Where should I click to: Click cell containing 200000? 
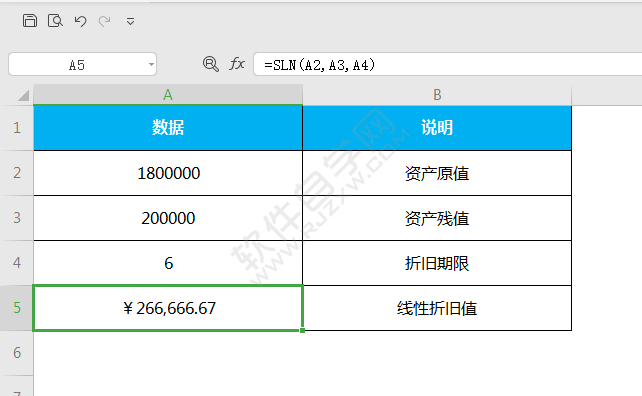click(168, 218)
